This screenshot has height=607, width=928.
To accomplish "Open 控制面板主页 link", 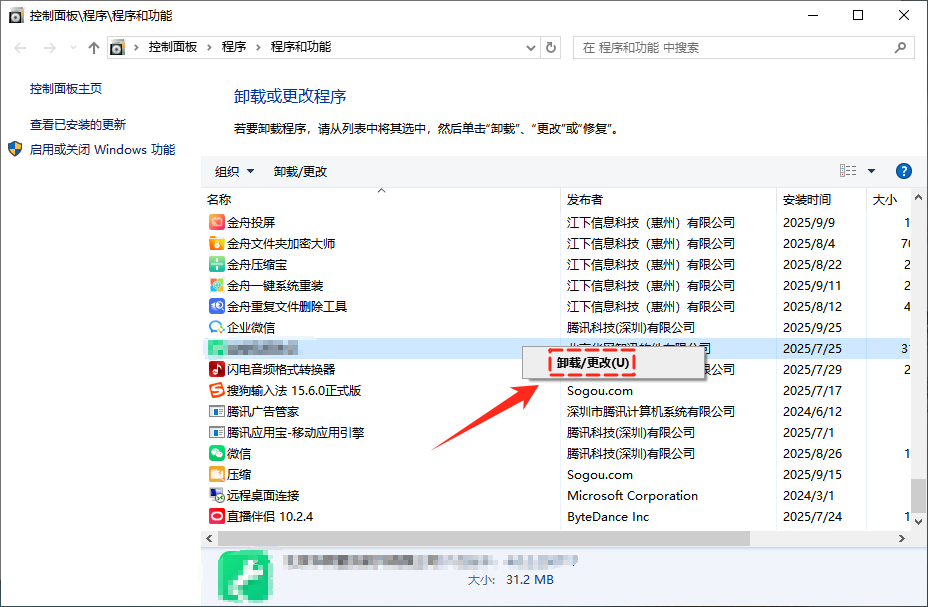I will pyautogui.click(x=66, y=89).
